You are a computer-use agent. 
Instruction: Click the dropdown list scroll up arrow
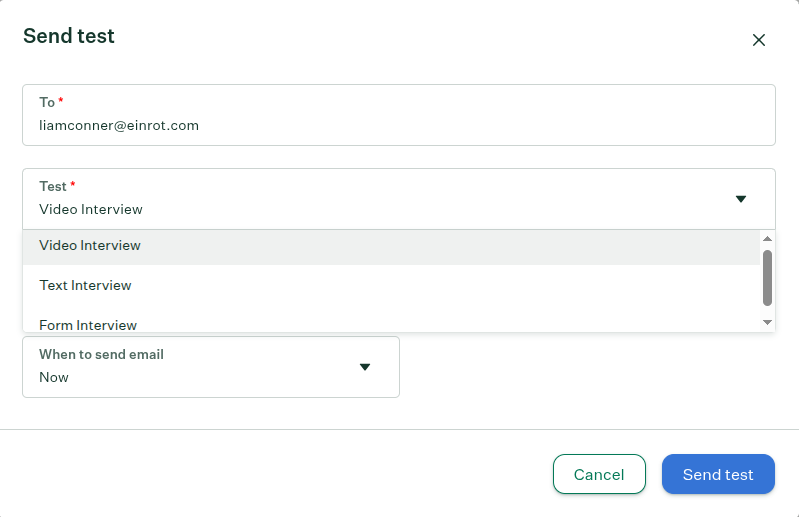coord(767,239)
